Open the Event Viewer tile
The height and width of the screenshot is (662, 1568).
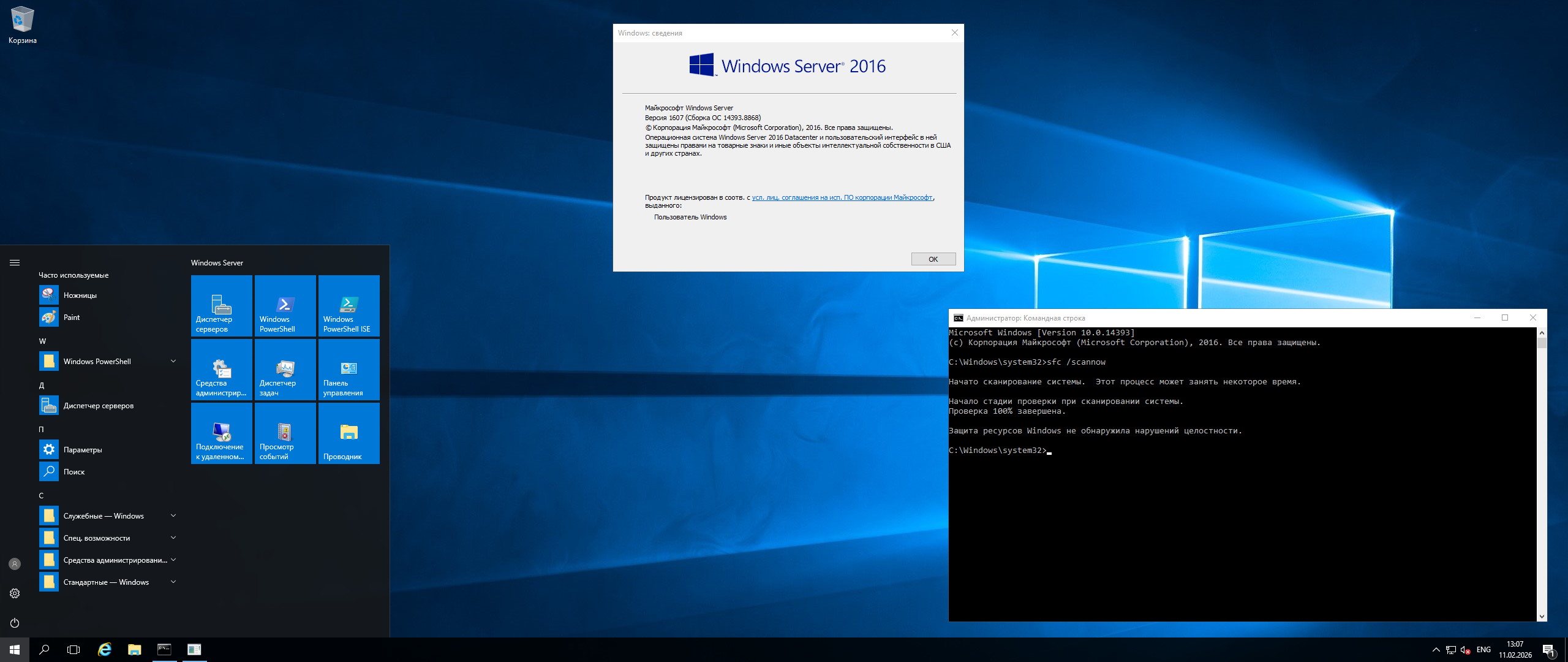pyautogui.click(x=285, y=433)
